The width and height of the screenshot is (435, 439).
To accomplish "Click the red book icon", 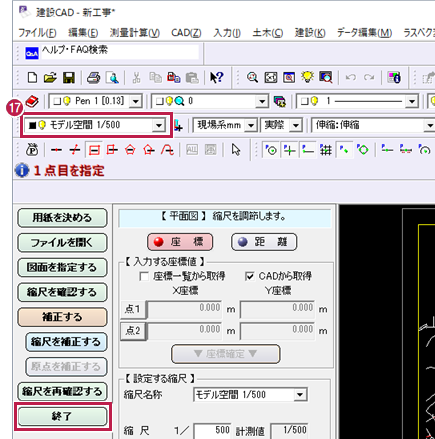I will (32, 101).
